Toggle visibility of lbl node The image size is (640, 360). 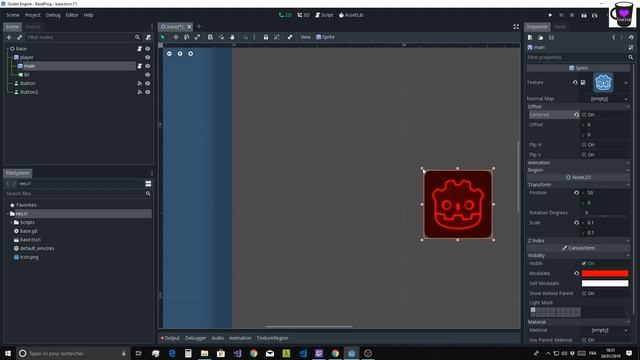(148, 75)
